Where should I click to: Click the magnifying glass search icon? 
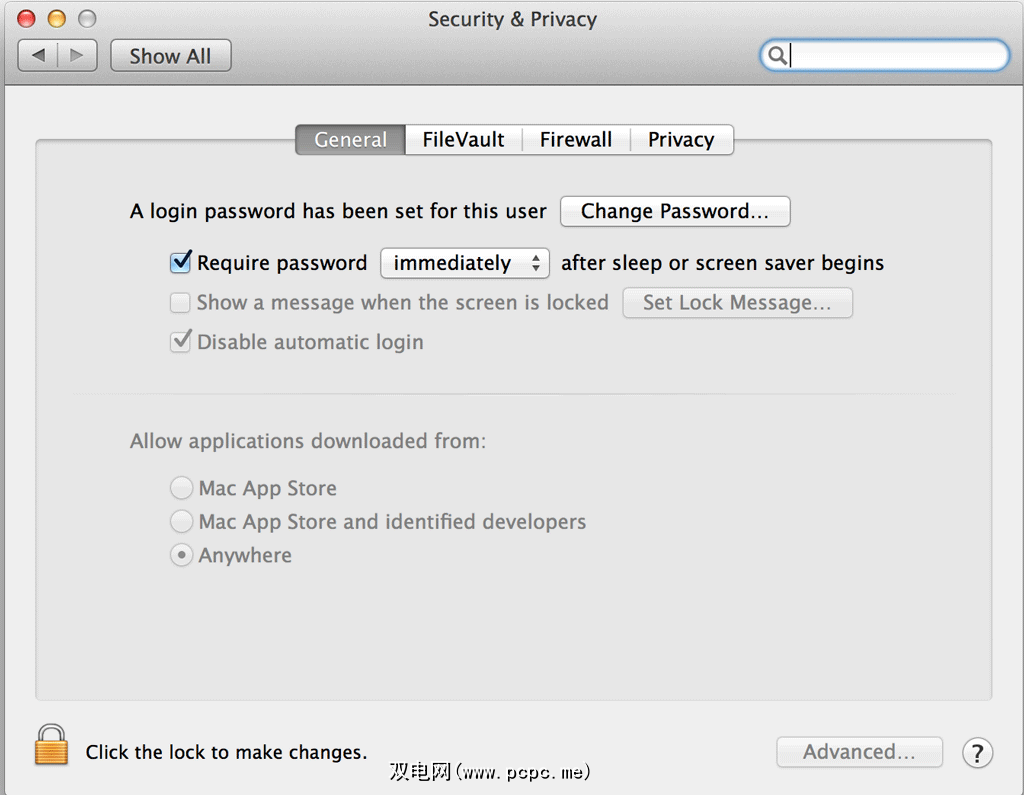[776, 56]
